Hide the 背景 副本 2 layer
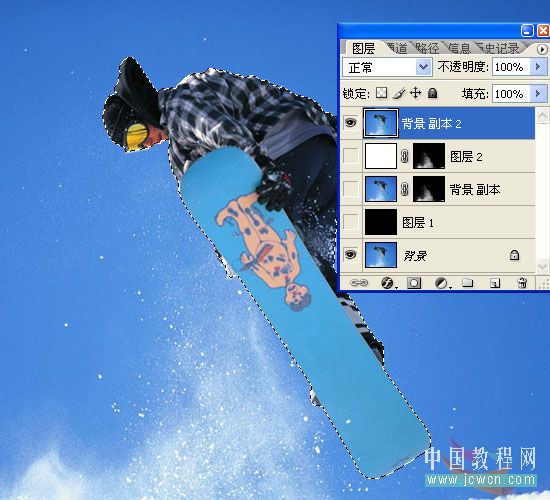The height and width of the screenshot is (500, 550). click(351, 122)
